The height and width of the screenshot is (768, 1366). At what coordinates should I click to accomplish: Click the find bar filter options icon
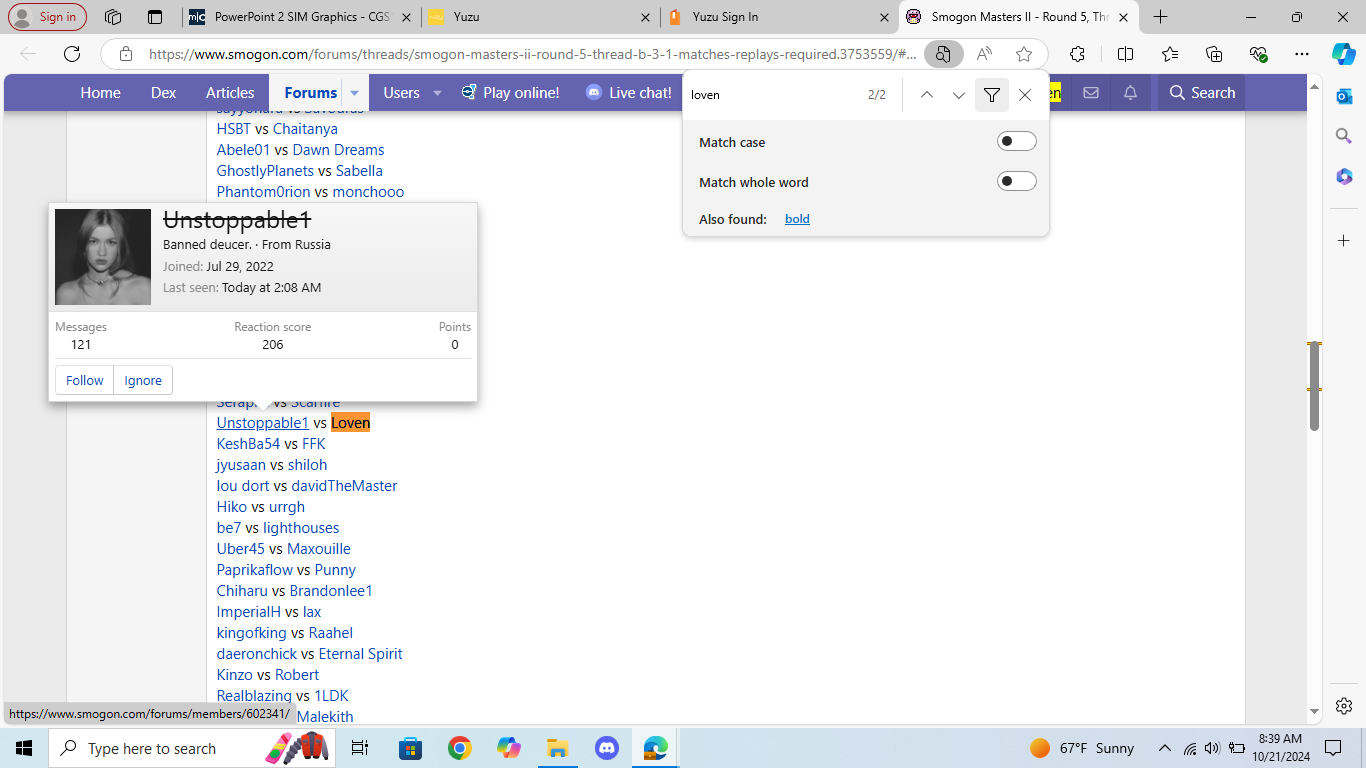click(x=991, y=95)
